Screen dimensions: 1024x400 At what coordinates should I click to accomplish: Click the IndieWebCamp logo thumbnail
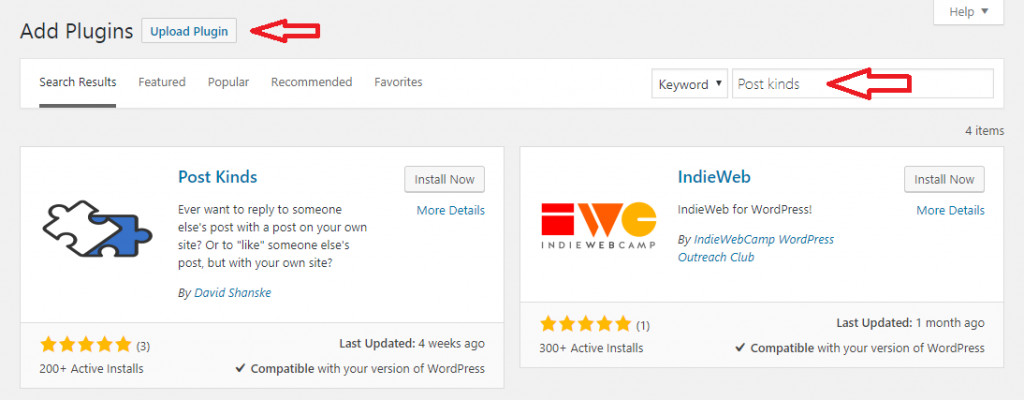[599, 225]
